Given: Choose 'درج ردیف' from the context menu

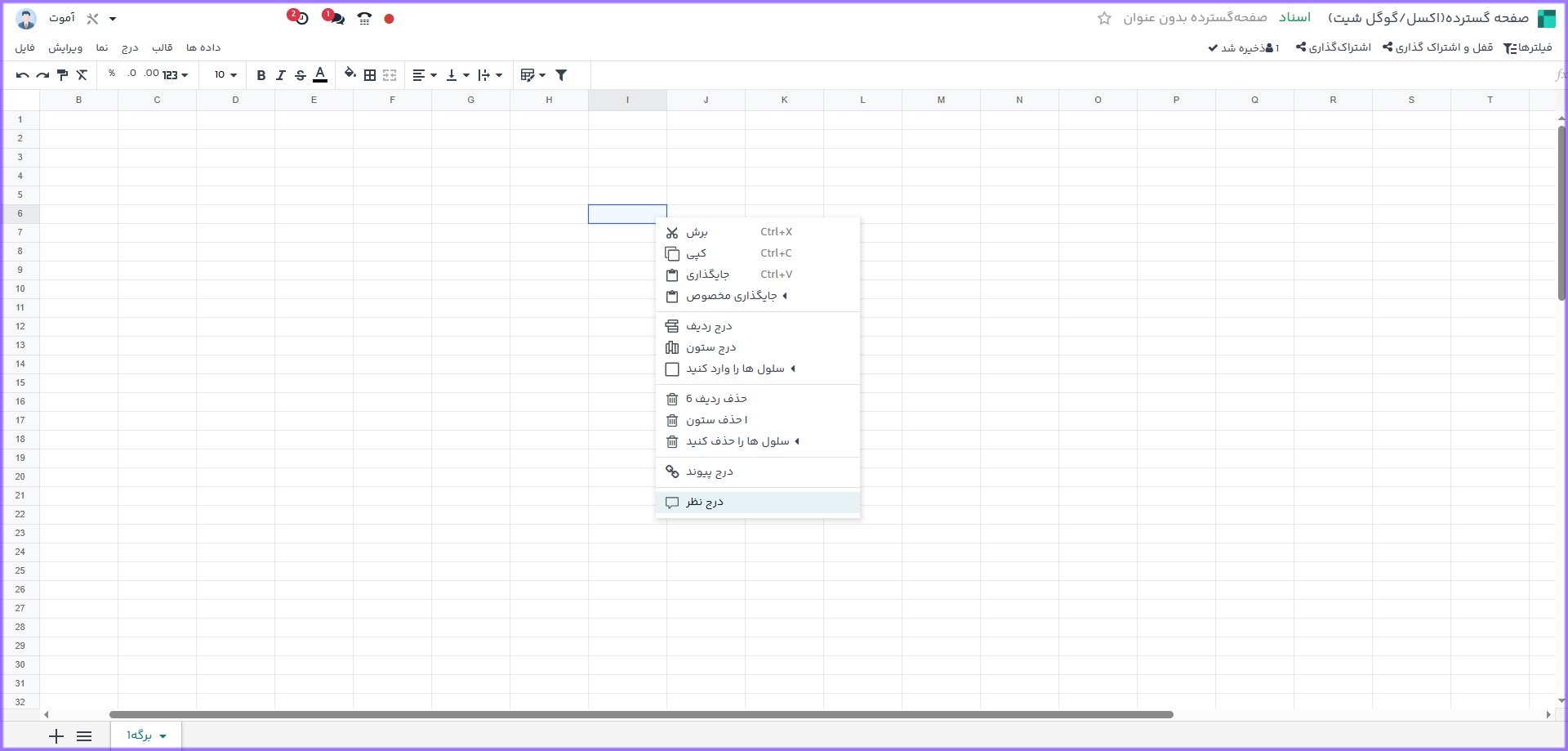Looking at the screenshot, I should (709, 326).
